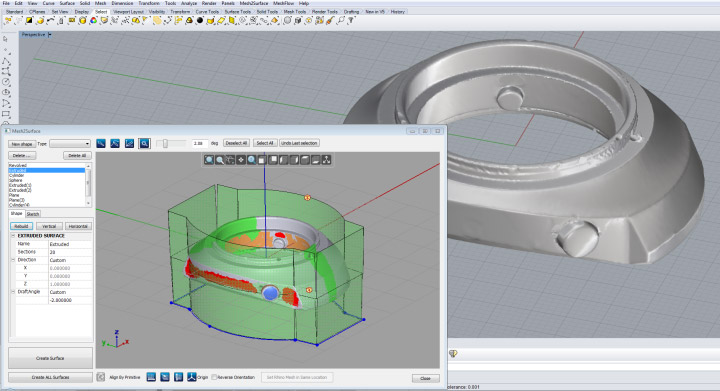Viewport: 720px width, 391px height.
Task: Select Extruded(1) in the shape list
Action: point(20,185)
